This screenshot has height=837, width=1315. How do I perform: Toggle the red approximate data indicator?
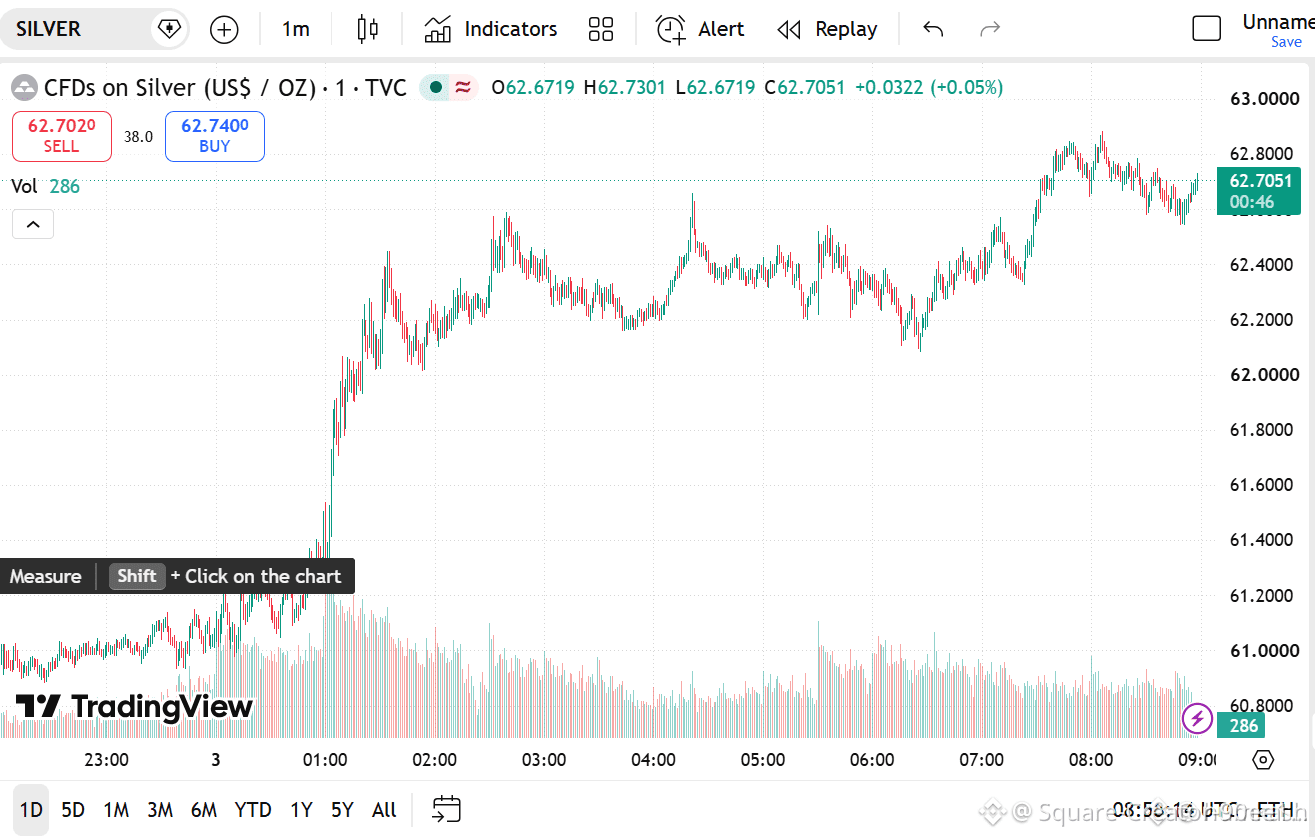point(463,87)
